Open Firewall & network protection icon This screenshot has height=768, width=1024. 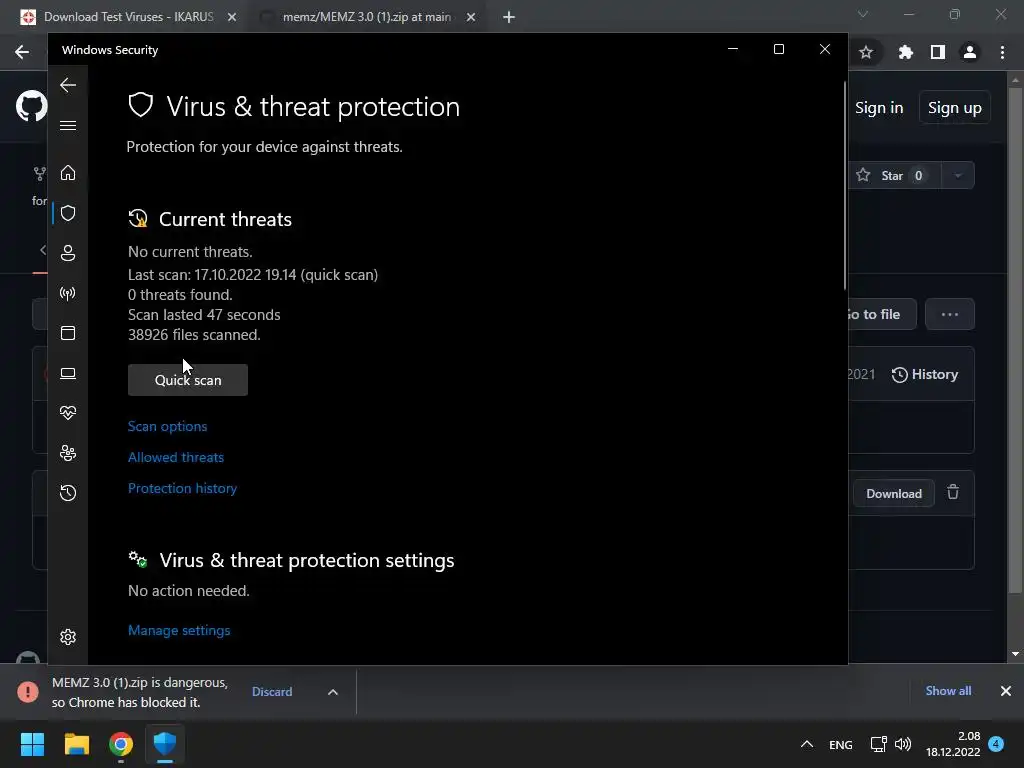pos(68,293)
